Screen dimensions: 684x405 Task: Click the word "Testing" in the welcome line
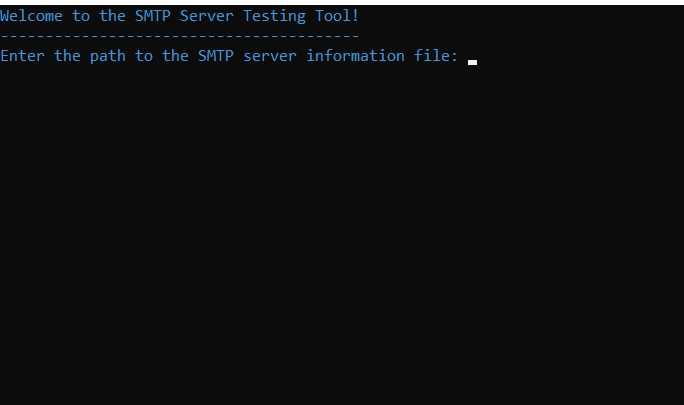tap(274, 16)
